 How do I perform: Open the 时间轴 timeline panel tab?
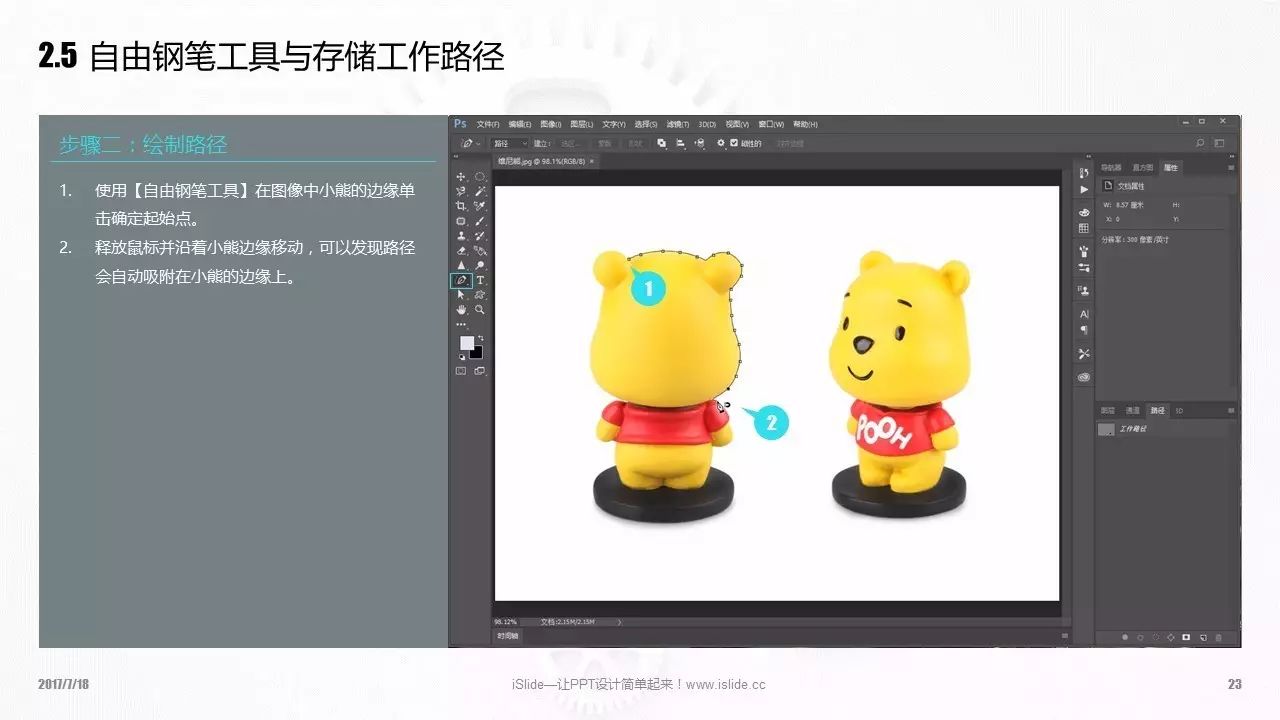[508, 636]
